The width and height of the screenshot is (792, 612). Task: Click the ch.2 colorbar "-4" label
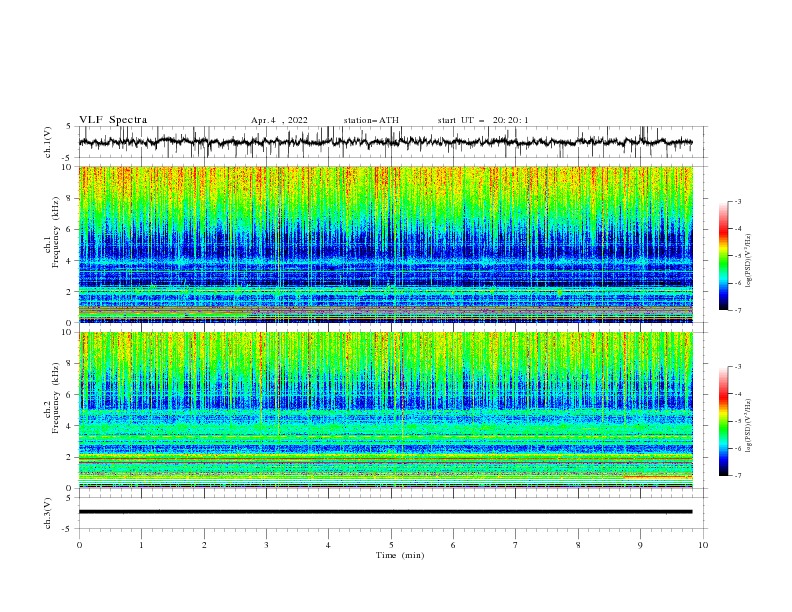[738, 394]
